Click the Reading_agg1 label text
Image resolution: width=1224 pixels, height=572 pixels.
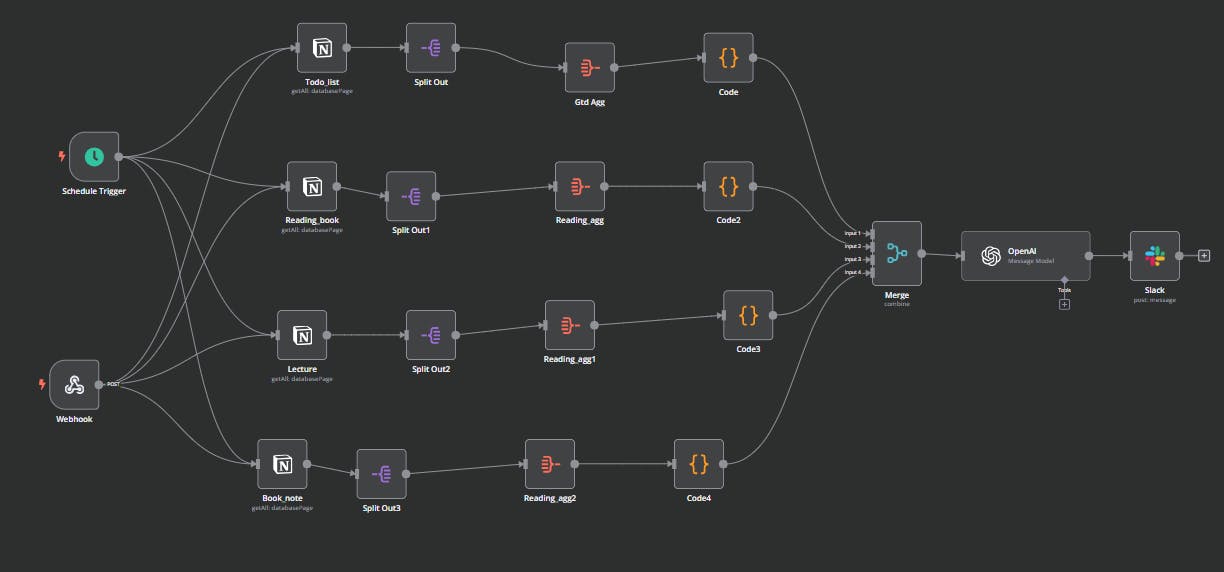(x=570, y=359)
